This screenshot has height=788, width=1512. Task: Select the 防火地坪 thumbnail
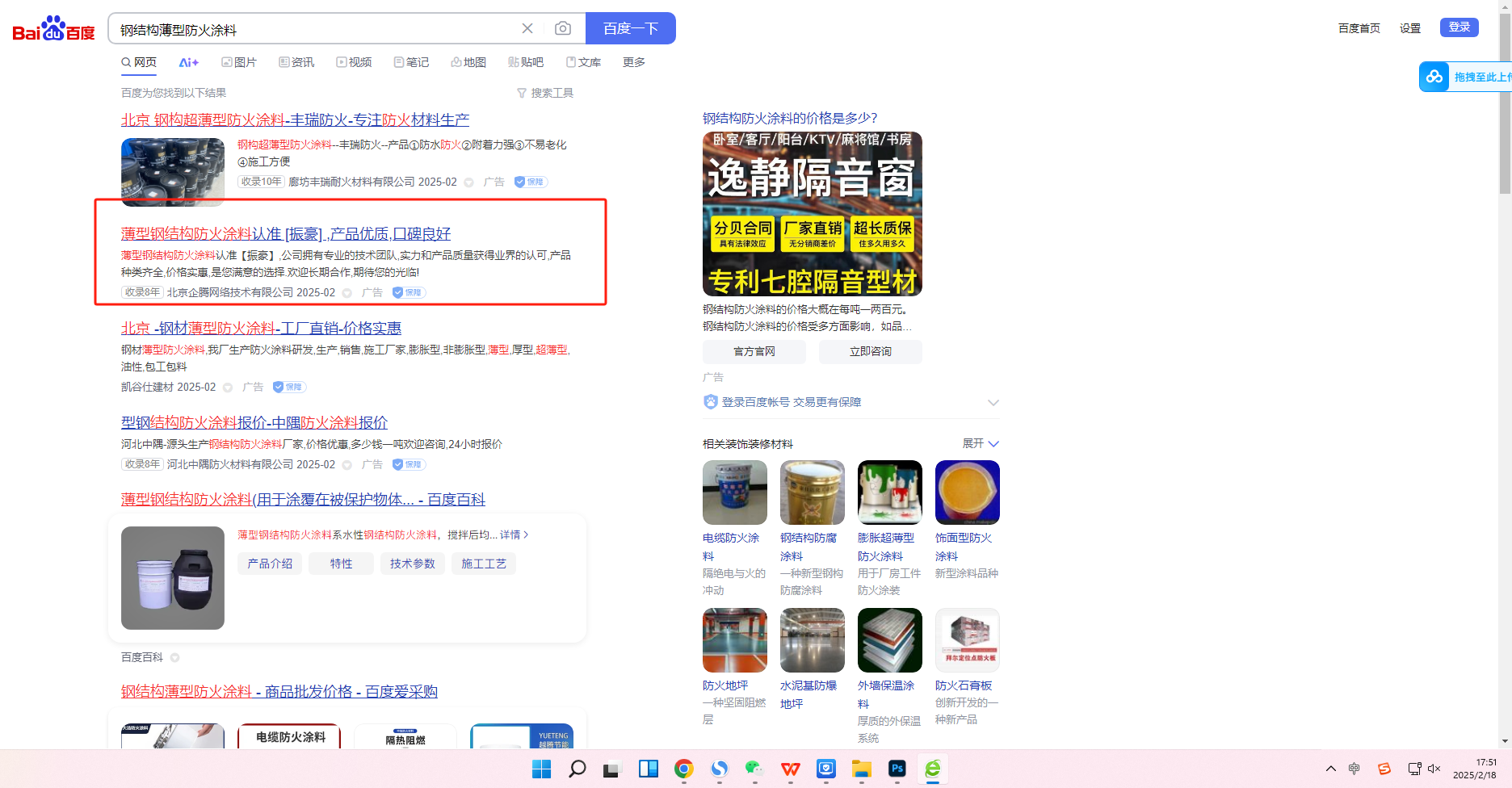[735, 640]
